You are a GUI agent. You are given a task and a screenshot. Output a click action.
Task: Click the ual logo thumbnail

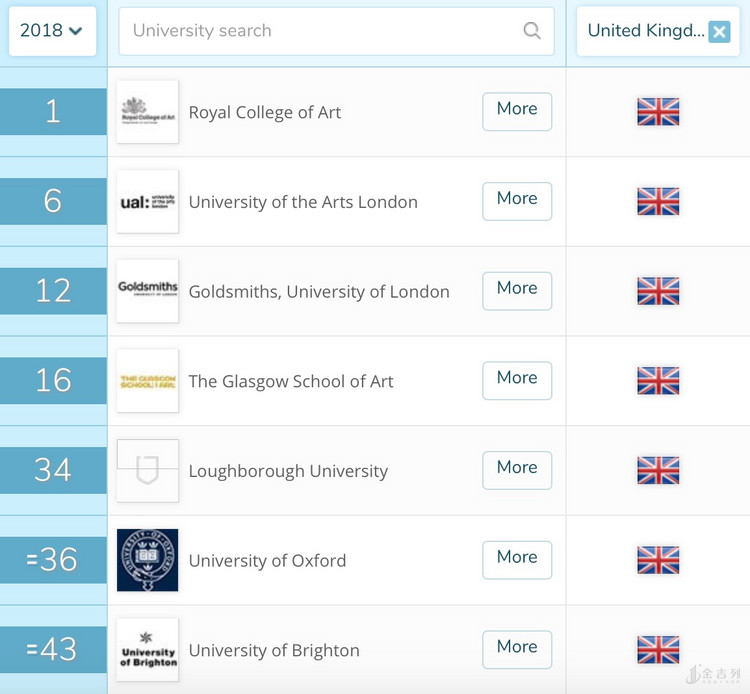point(147,201)
